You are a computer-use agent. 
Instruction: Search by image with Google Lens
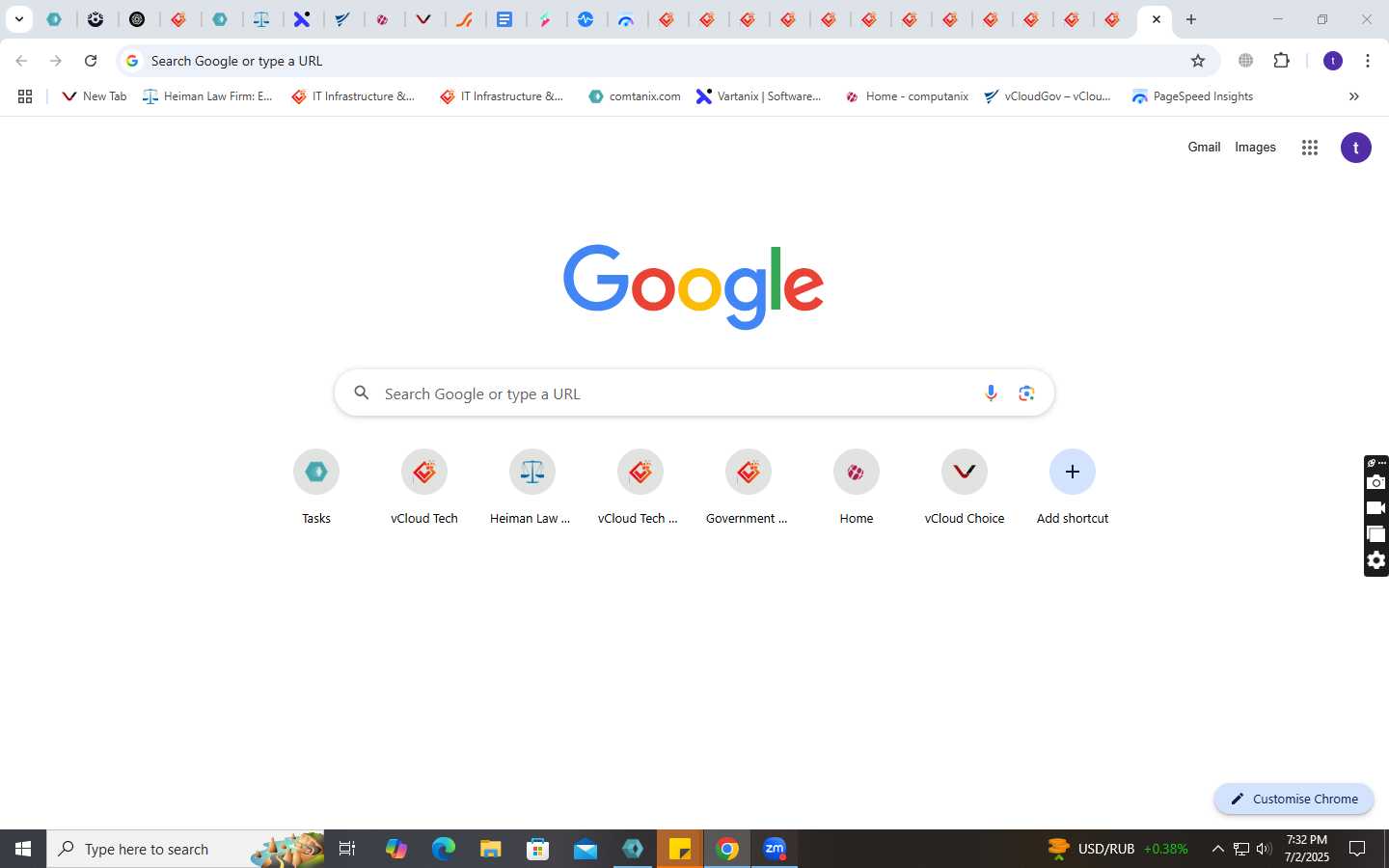1026,393
